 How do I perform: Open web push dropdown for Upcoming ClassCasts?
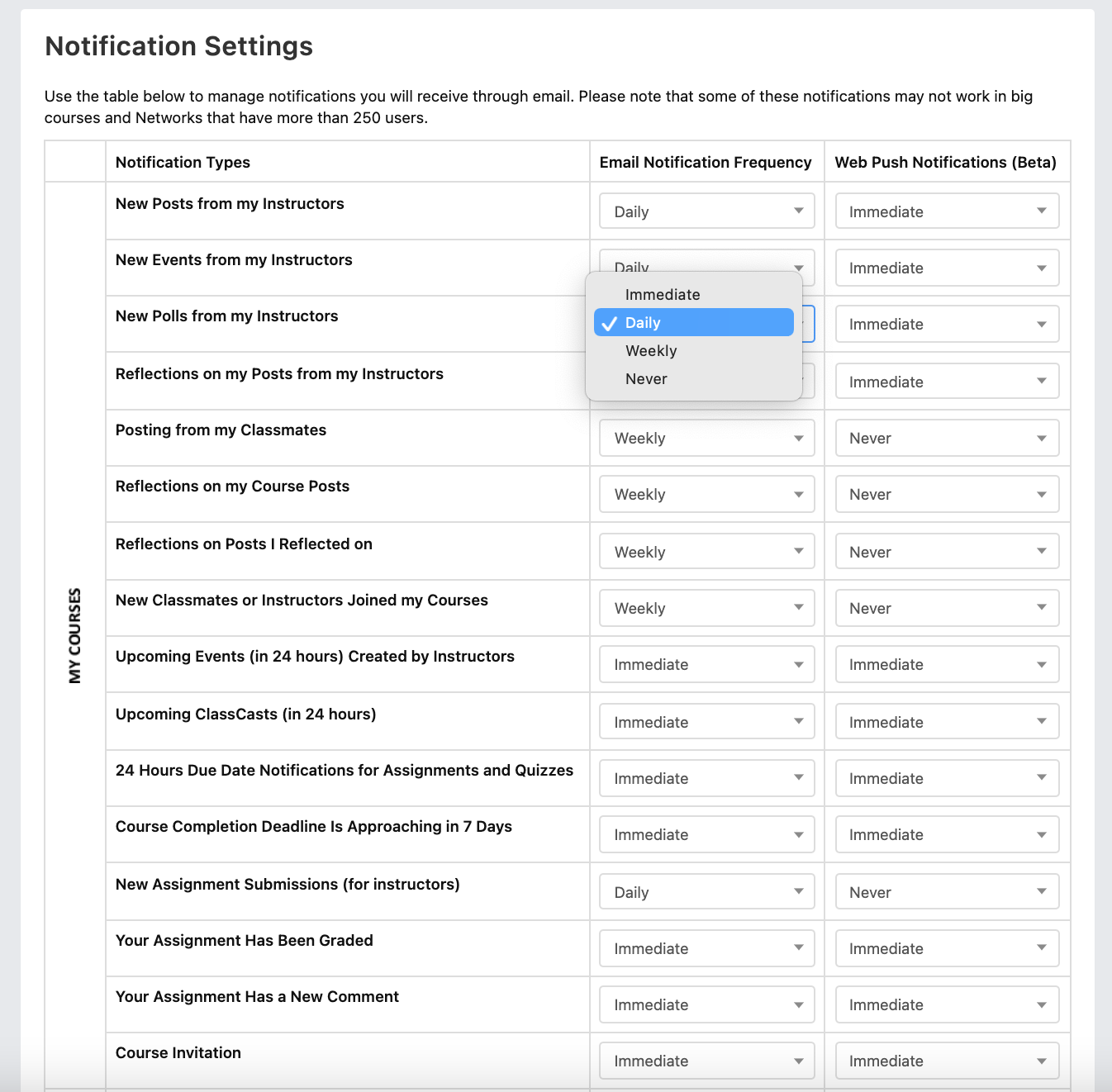pos(947,721)
